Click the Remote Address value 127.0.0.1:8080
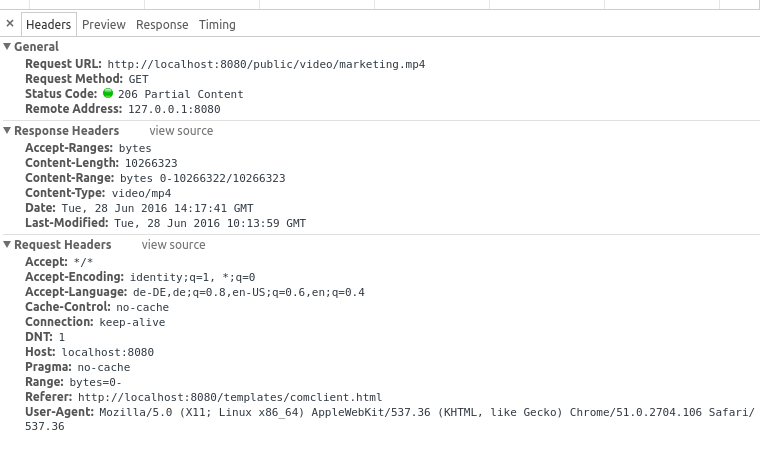The width and height of the screenshot is (760, 469). (174, 109)
